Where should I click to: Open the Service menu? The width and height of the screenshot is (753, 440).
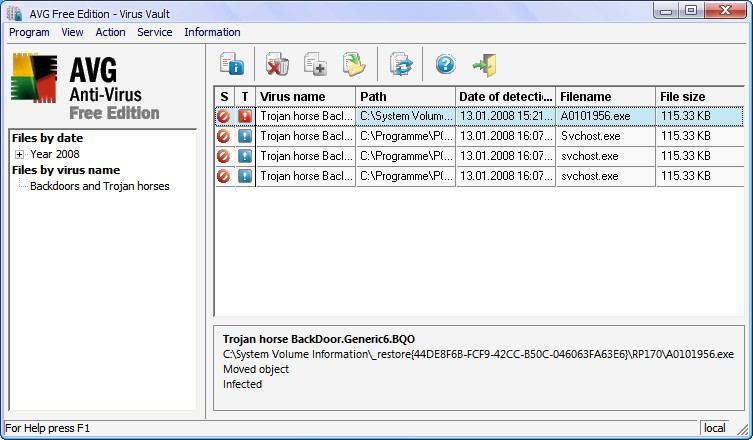(x=155, y=32)
